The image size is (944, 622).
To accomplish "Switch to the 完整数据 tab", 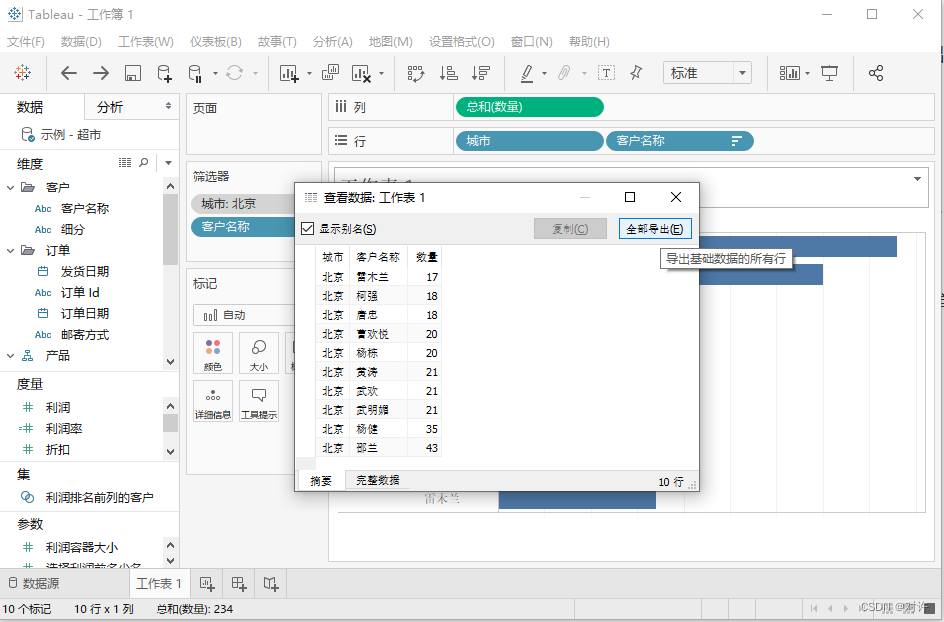I will pos(377,480).
